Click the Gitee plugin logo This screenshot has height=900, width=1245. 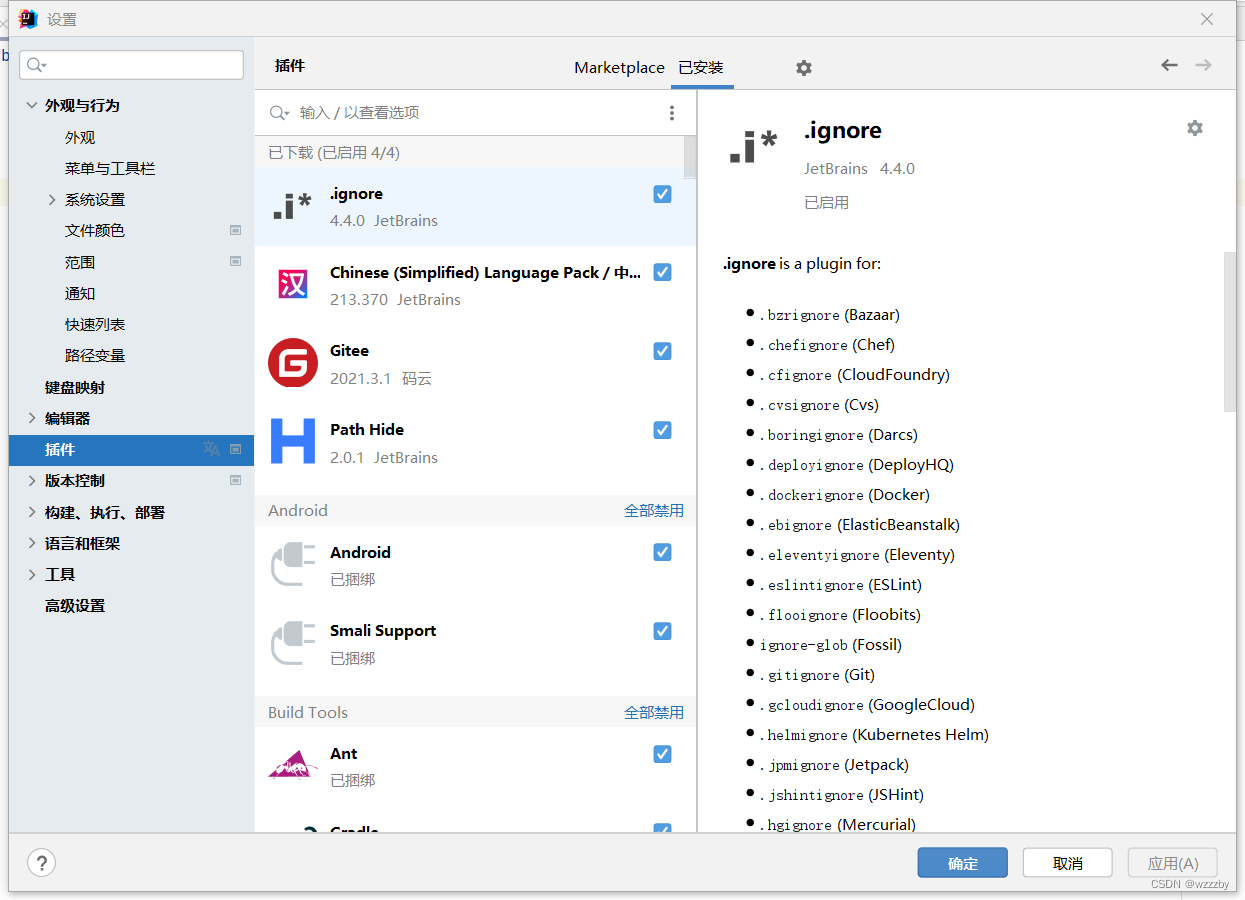pyautogui.click(x=293, y=364)
